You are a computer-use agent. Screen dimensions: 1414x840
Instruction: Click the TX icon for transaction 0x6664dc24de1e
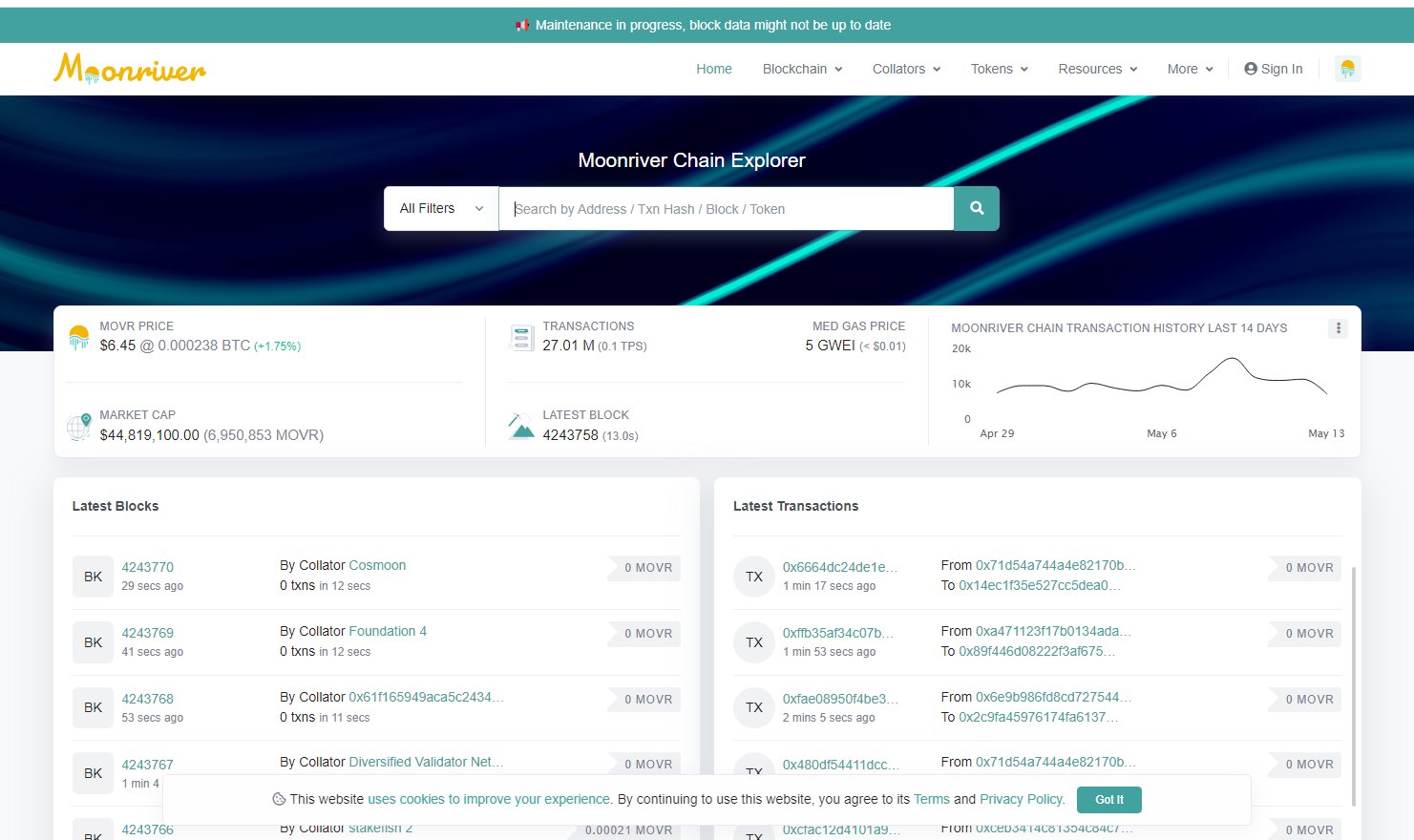[x=753, y=577]
